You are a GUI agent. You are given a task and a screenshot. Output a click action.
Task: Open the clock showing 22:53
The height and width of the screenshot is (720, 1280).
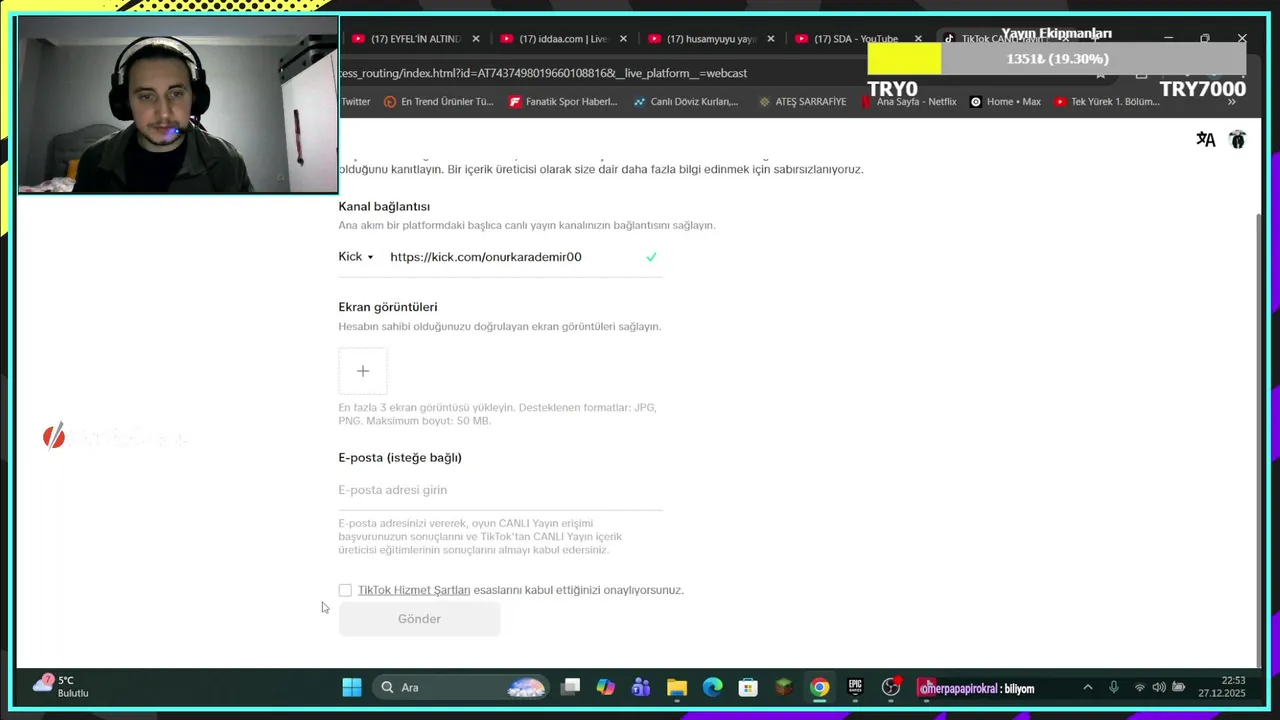pyautogui.click(x=1224, y=687)
